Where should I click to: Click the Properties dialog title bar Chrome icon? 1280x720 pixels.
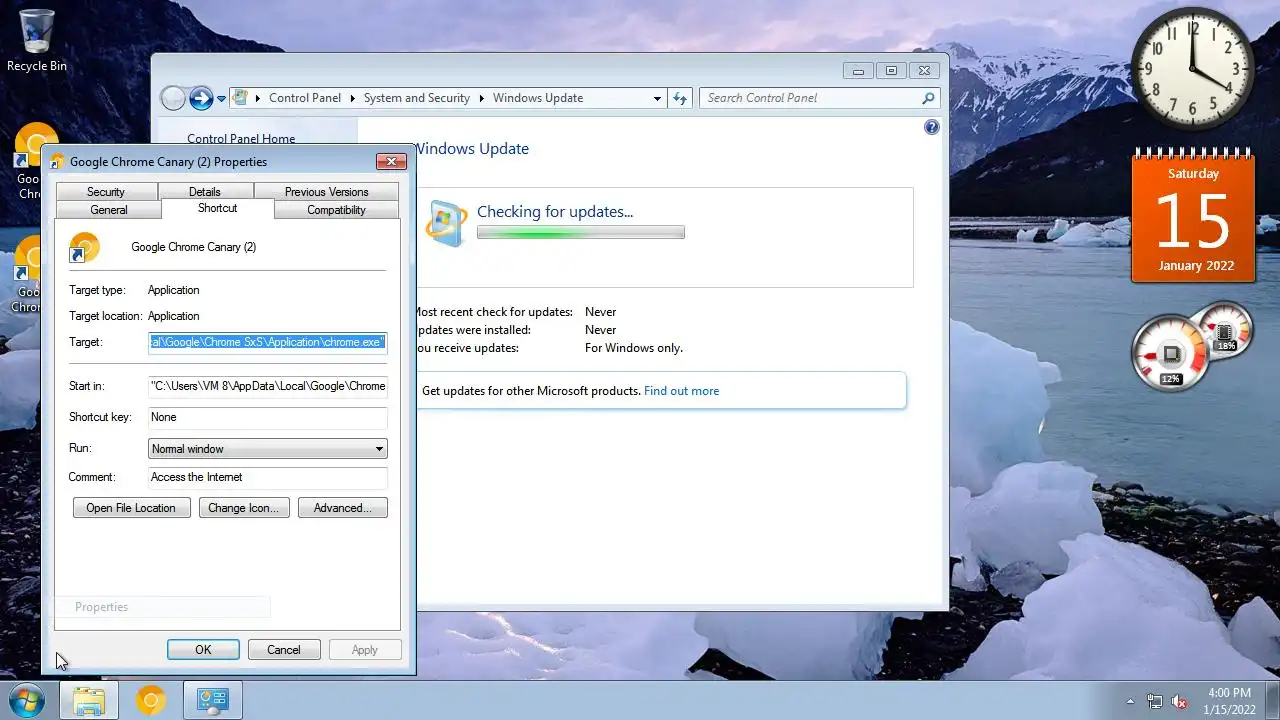(57, 162)
